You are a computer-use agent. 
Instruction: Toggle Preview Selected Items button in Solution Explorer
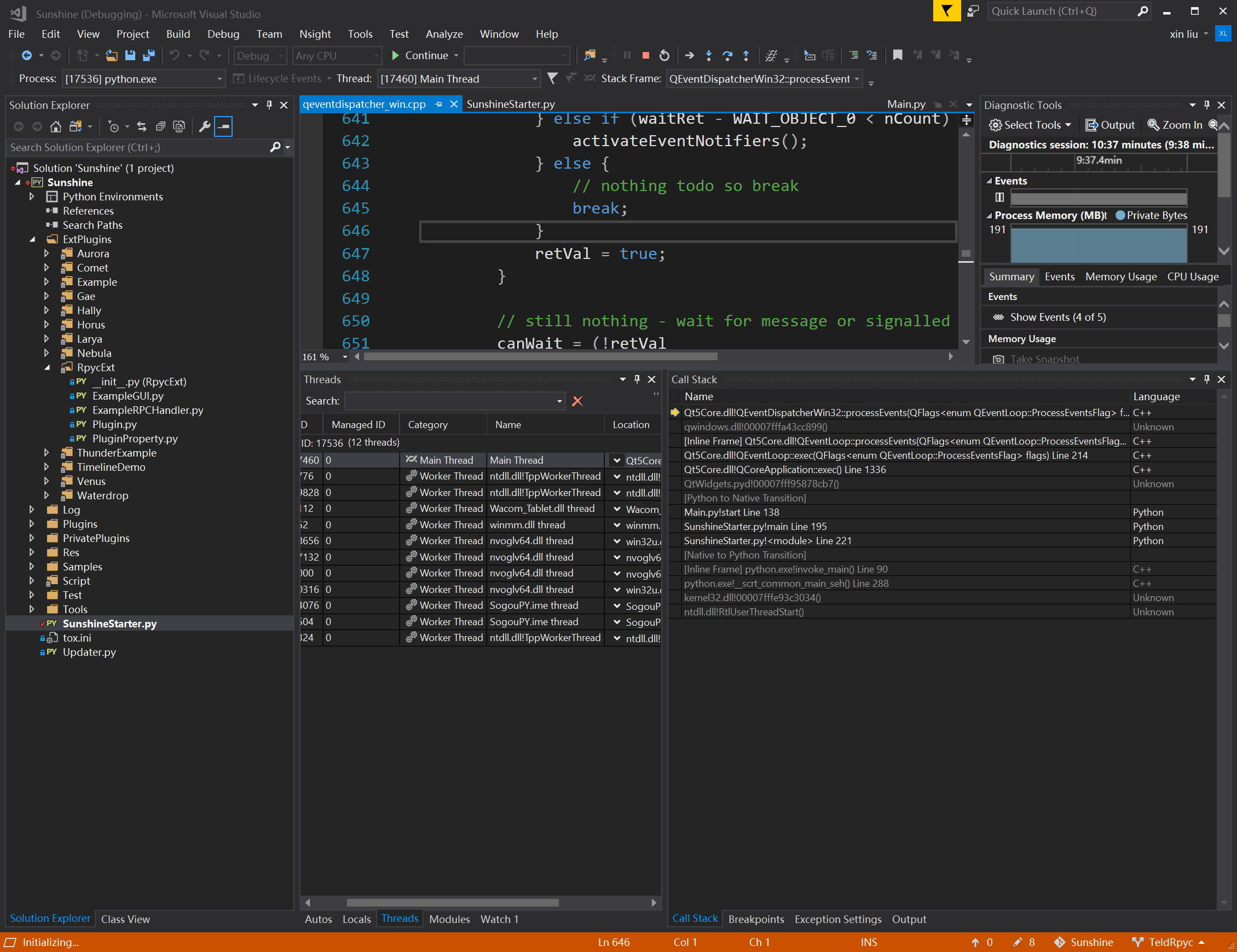pyautogui.click(x=224, y=126)
